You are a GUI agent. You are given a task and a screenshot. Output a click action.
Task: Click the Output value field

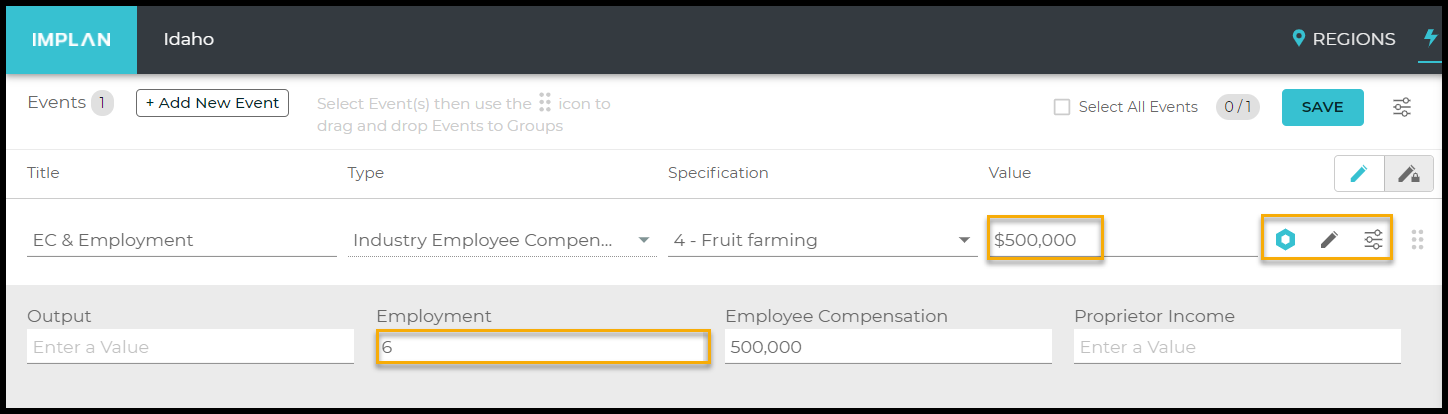coord(190,347)
